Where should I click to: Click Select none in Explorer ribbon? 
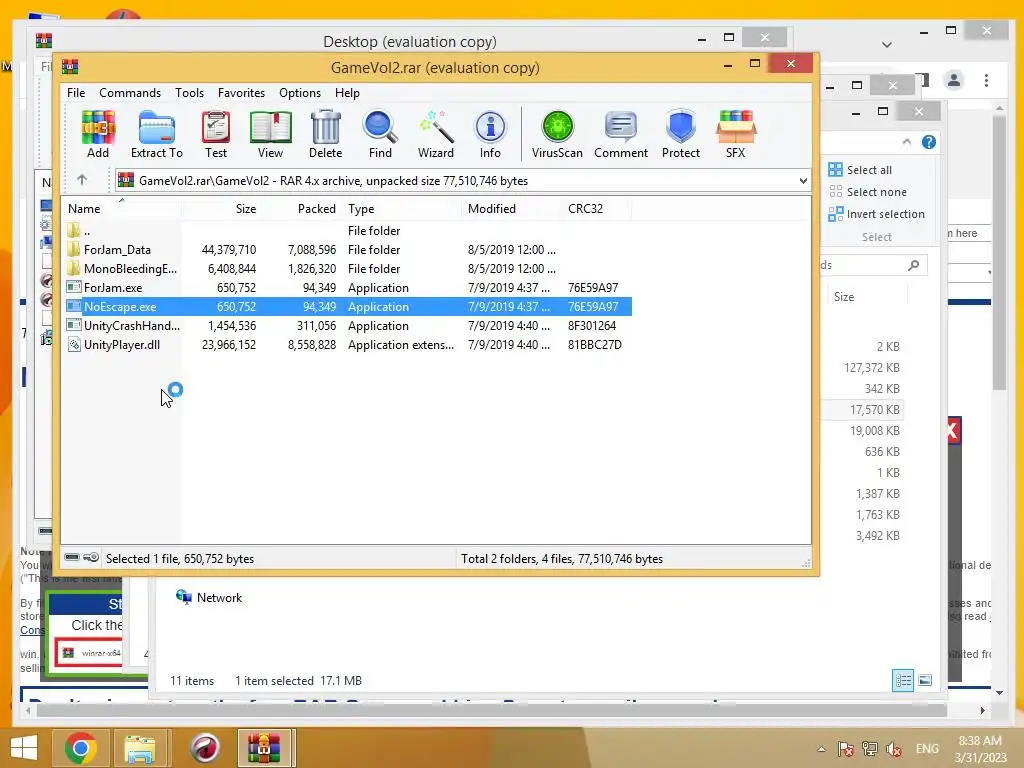[x=868, y=192]
